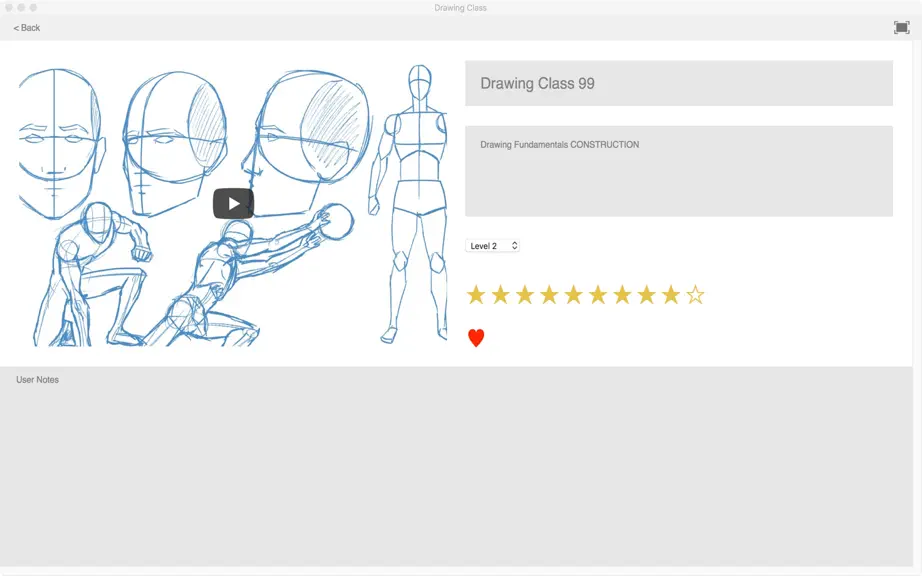Screen dimensions: 922x576
Task: Edit the Drawing Class 99 title field
Action: [x=679, y=83]
